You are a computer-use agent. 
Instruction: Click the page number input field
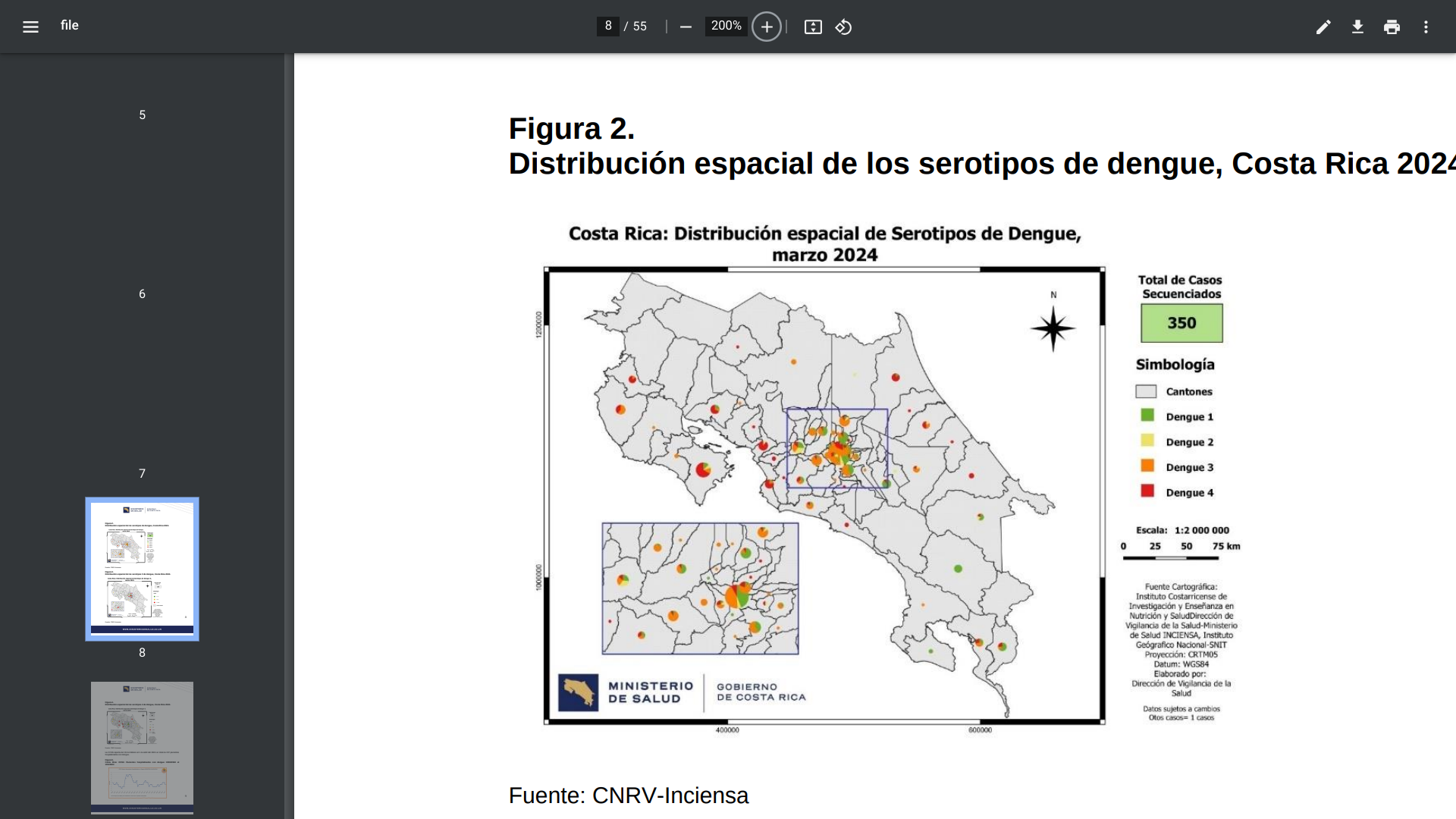[x=607, y=26]
